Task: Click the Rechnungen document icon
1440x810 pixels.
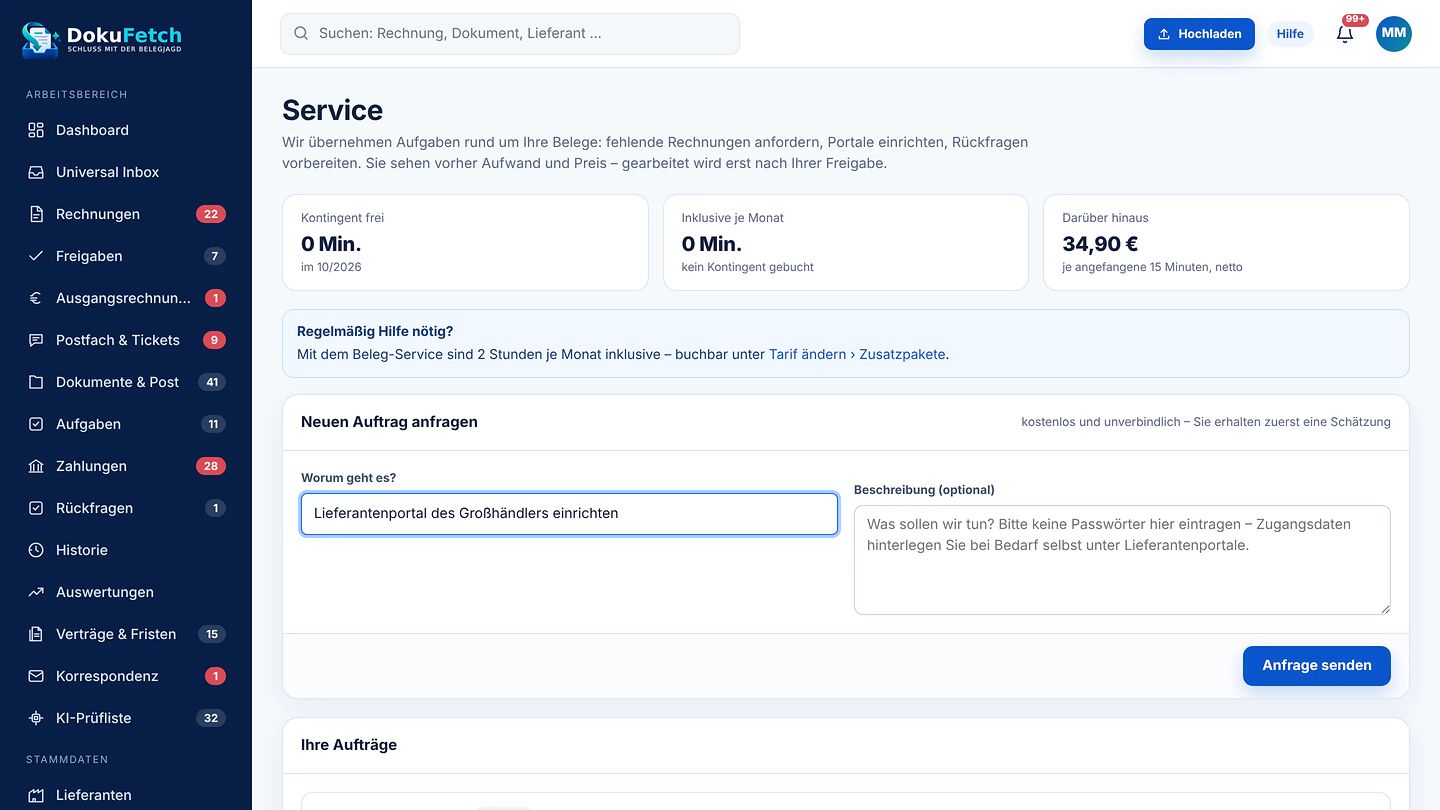Action: point(36,214)
